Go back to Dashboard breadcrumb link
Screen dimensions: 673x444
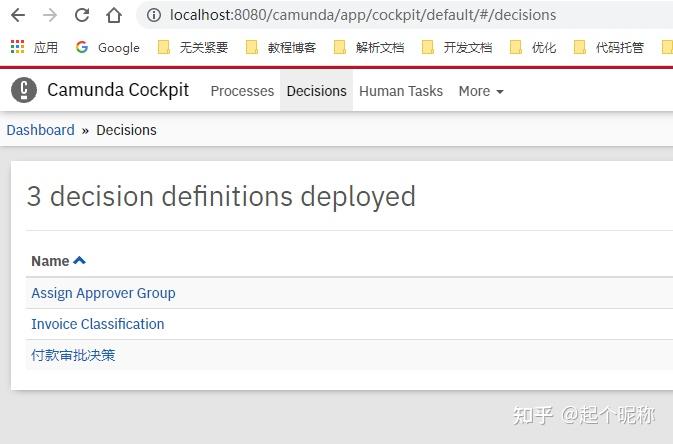(x=40, y=130)
